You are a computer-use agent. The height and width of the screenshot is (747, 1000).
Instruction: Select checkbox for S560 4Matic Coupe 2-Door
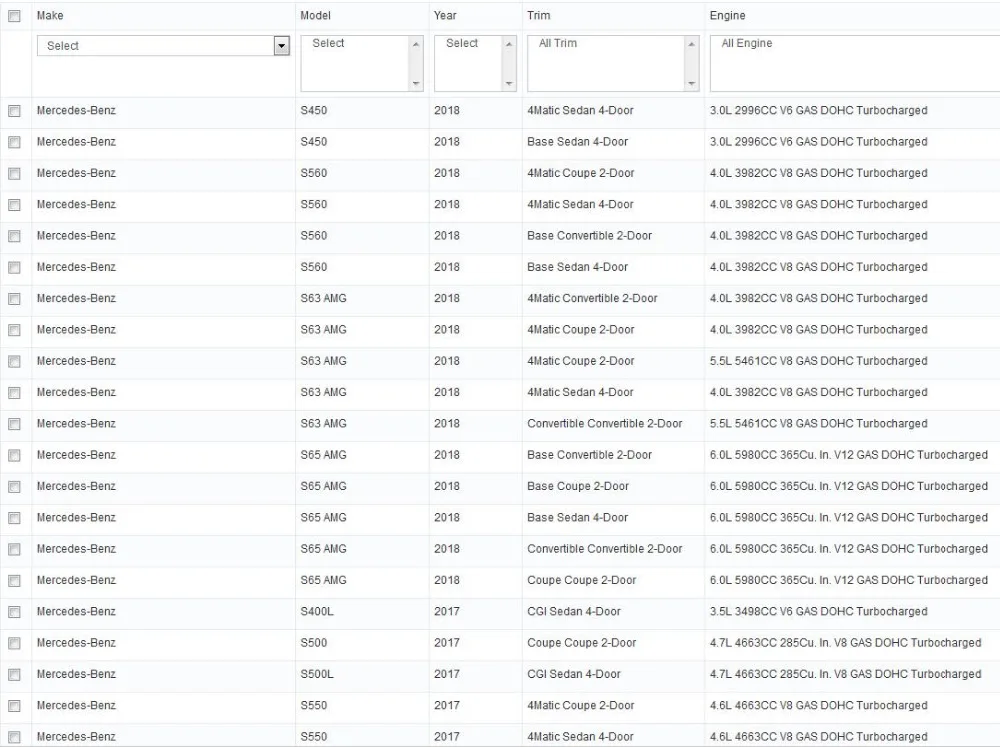(14, 174)
